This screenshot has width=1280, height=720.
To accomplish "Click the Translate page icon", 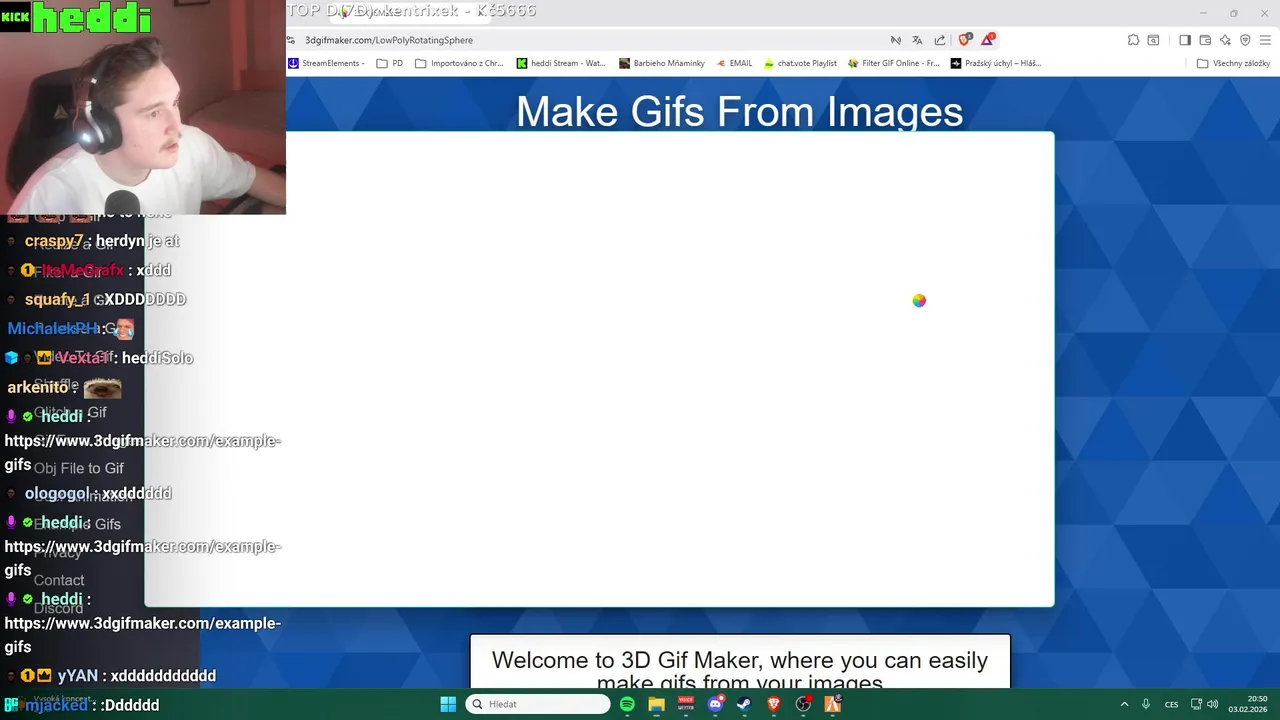I will (917, 40).
